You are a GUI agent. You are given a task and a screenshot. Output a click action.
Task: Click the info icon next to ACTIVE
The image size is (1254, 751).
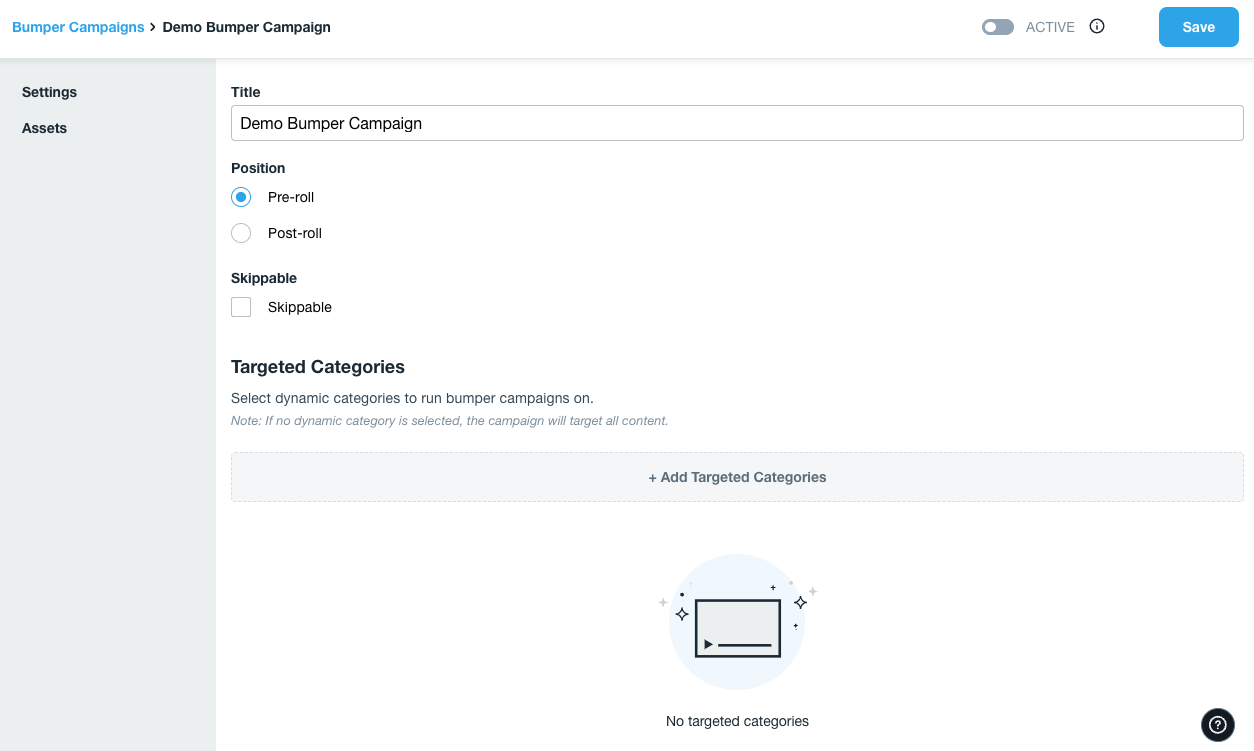point(1097,27)
